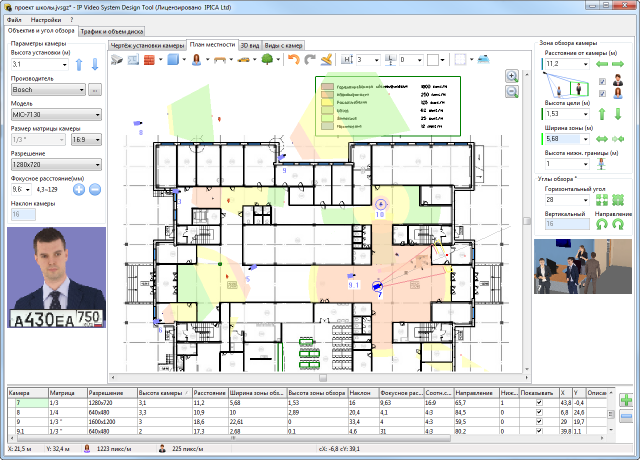Select the green tree object tool
The height and width of the screenshot is (460, 640).
(267, 60)
